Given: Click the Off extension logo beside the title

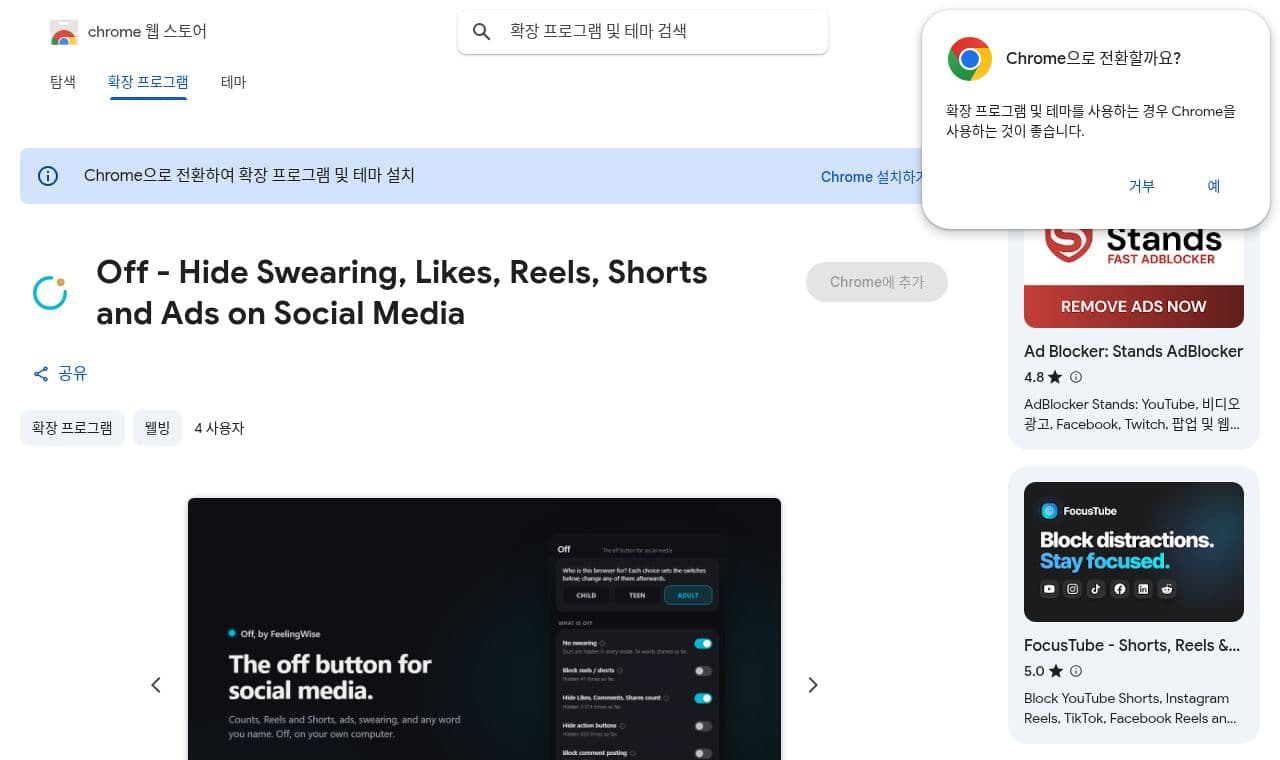Looking at the screenshot, I should (50, 293).
